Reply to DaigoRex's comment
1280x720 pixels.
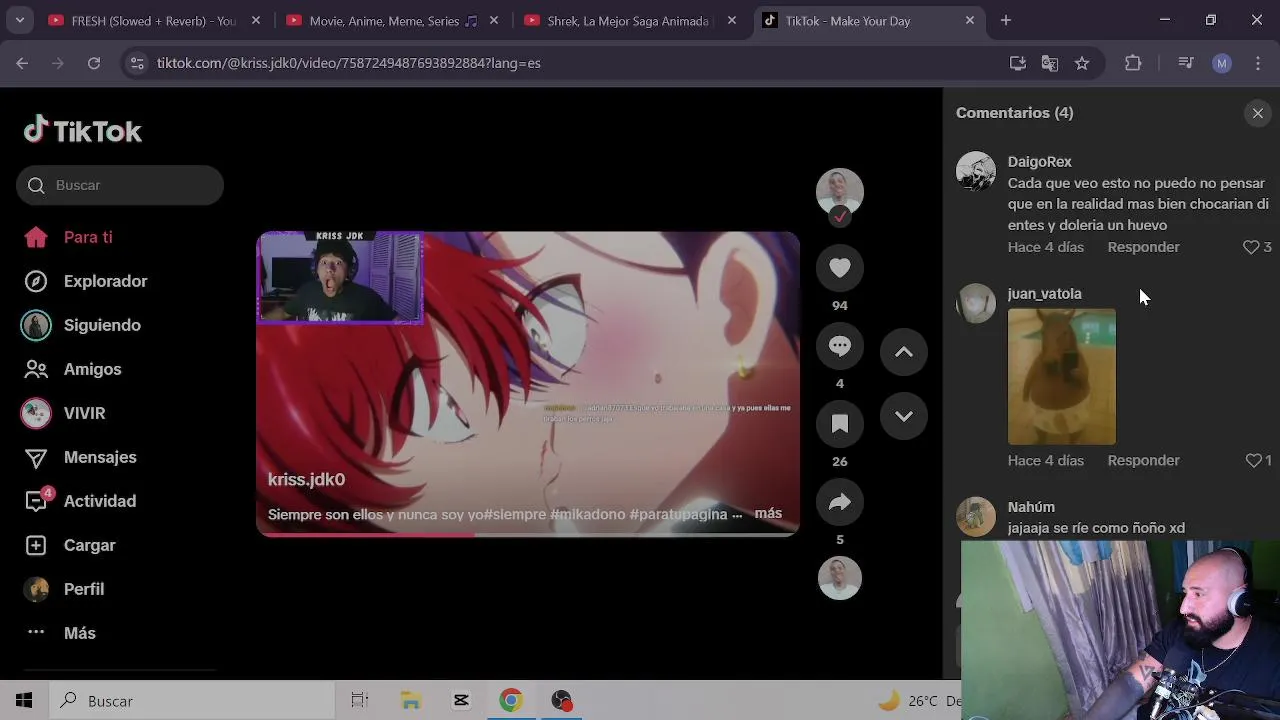(1143, 247)
